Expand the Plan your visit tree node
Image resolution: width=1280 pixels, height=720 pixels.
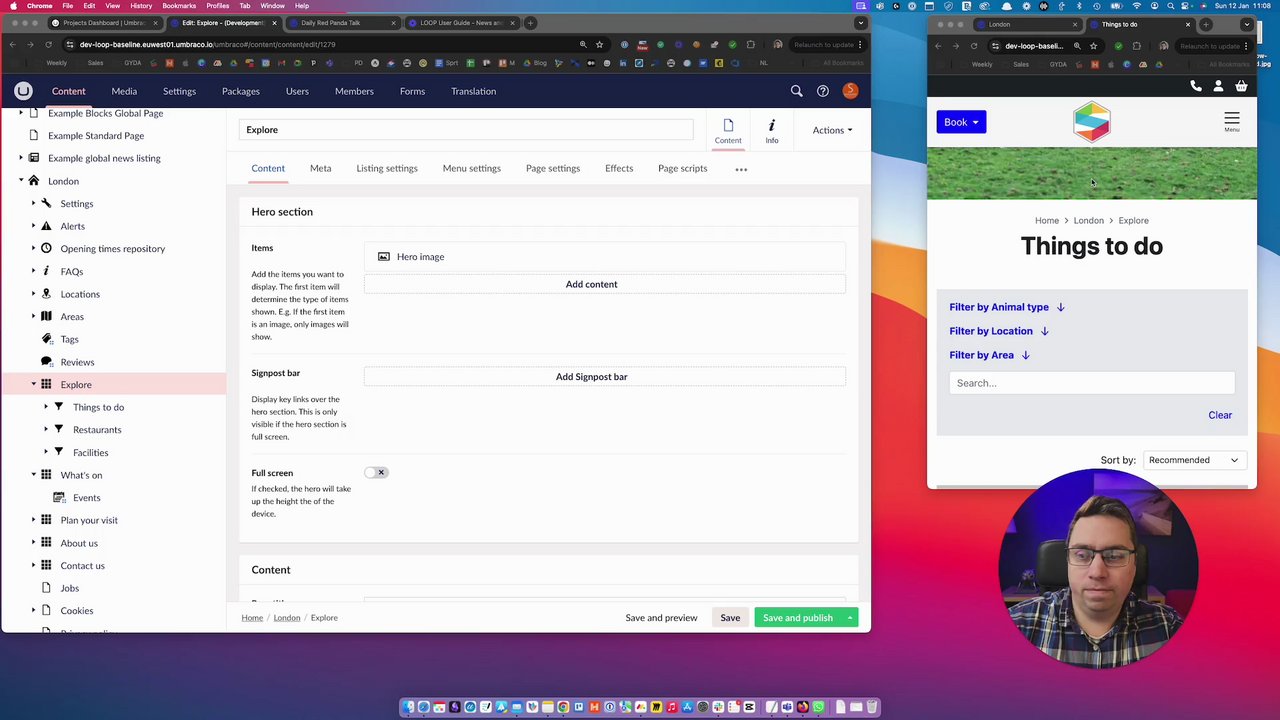[x=33, y=520]
